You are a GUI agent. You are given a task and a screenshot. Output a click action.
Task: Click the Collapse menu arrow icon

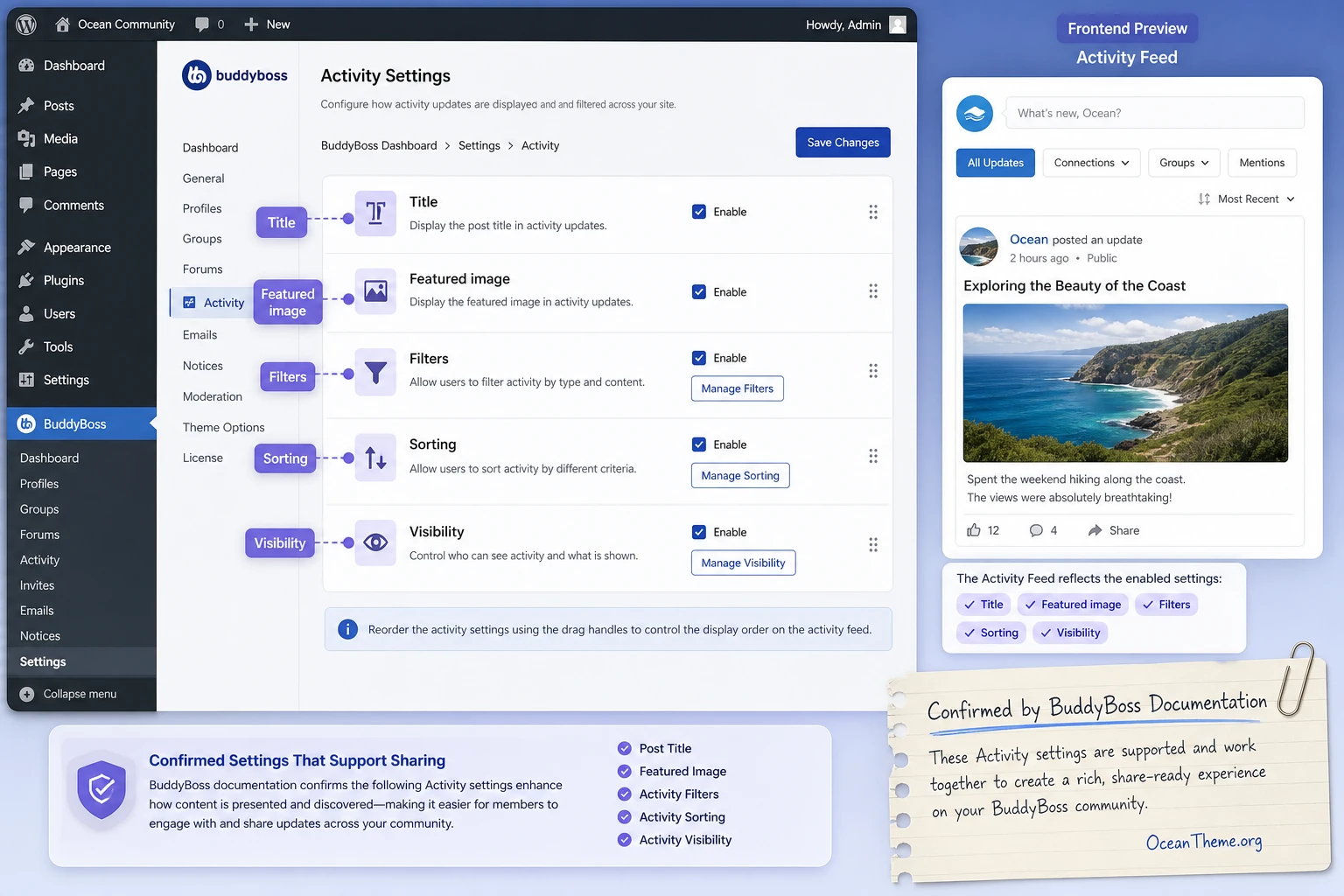click(27, 694)
